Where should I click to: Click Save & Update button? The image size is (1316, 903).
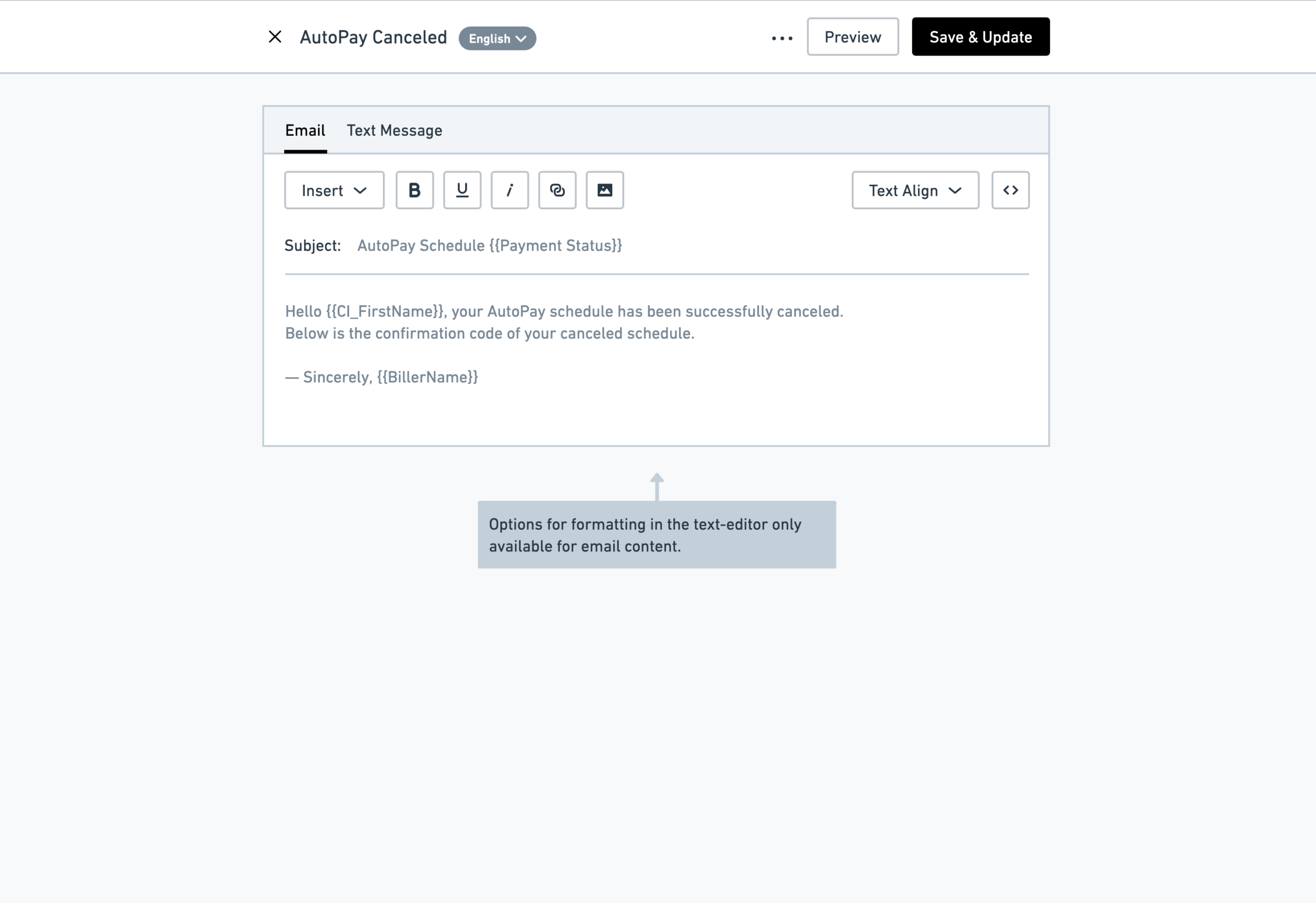tap(980, 37)
